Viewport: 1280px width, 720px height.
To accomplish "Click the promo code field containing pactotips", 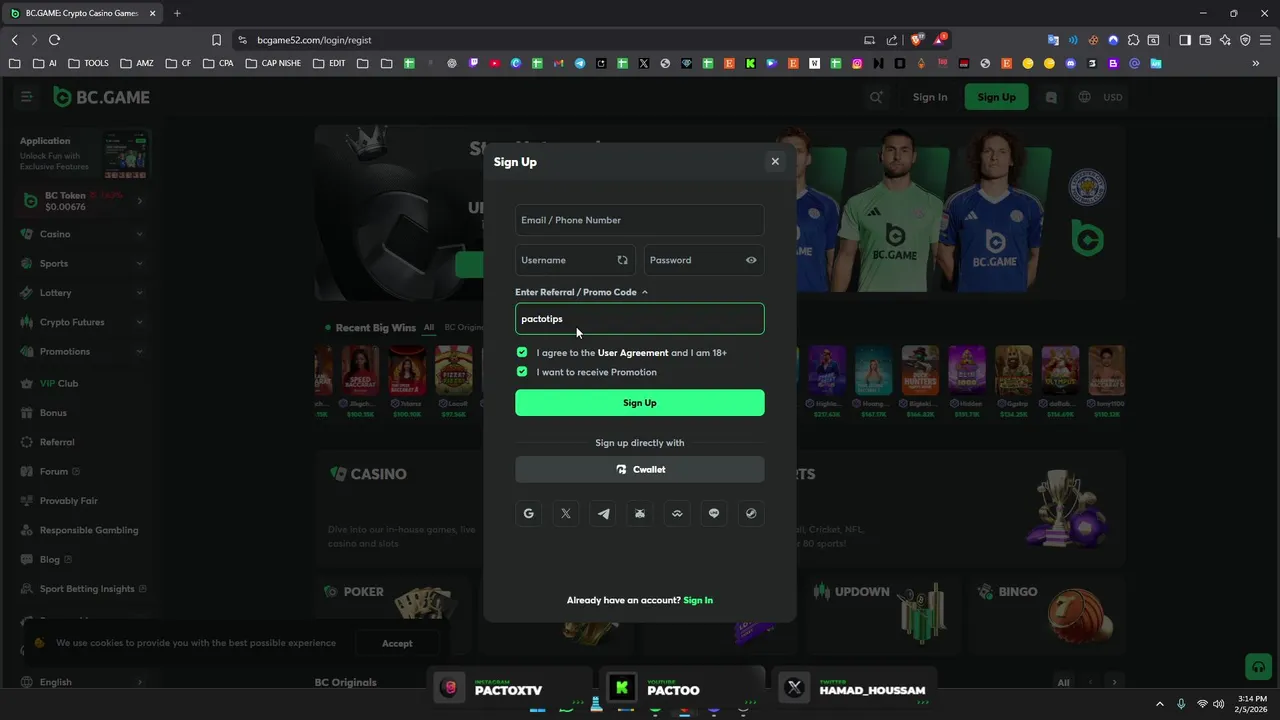I will [x=640, y=319].
